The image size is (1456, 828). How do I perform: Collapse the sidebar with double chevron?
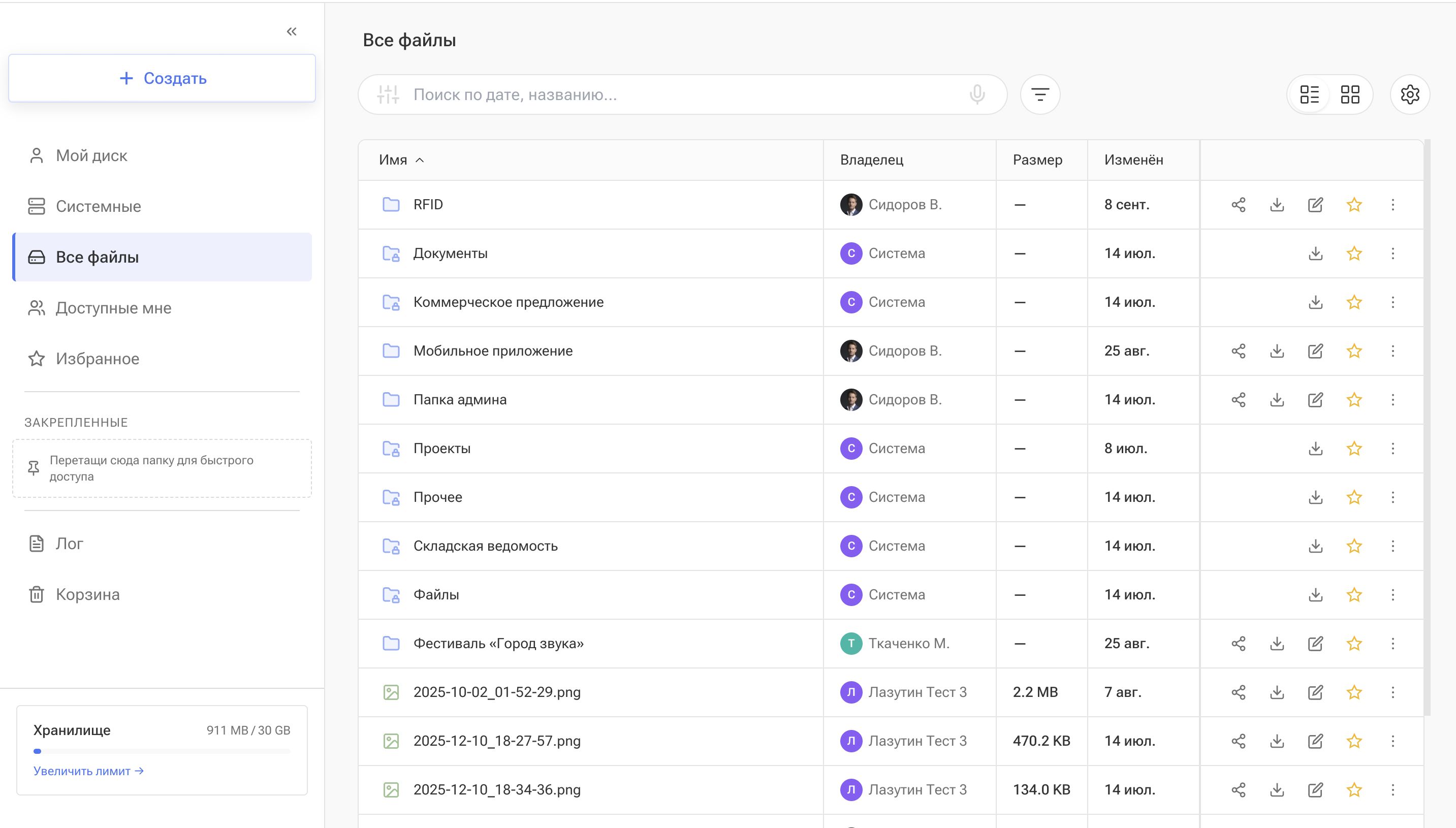pyautogui.click(x=292, y=31)
